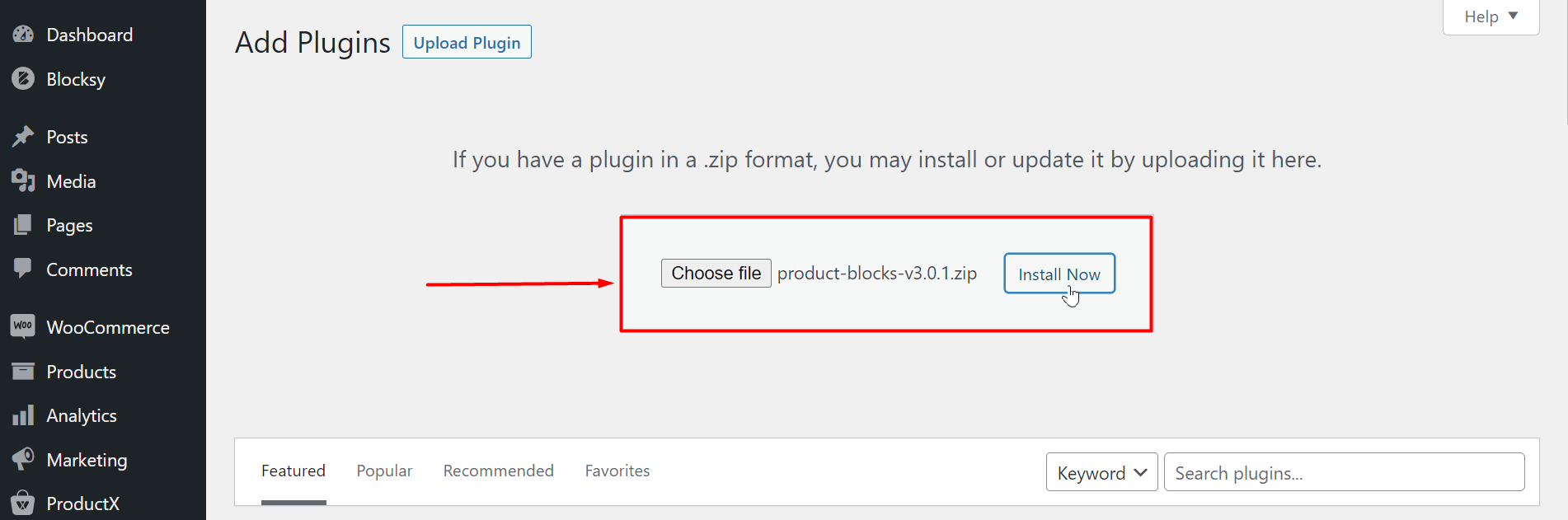
Task: Click the Posts pushpin icon
Action: coord(23,137)
